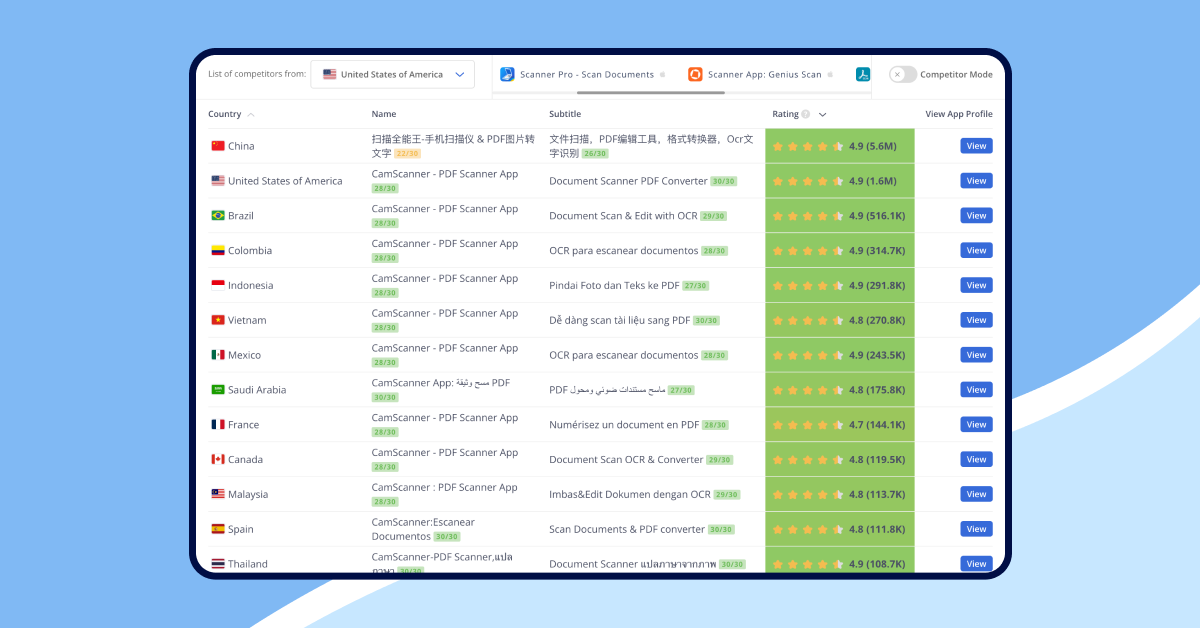
Task: Open the app profile for France
Action: (976, 424)
